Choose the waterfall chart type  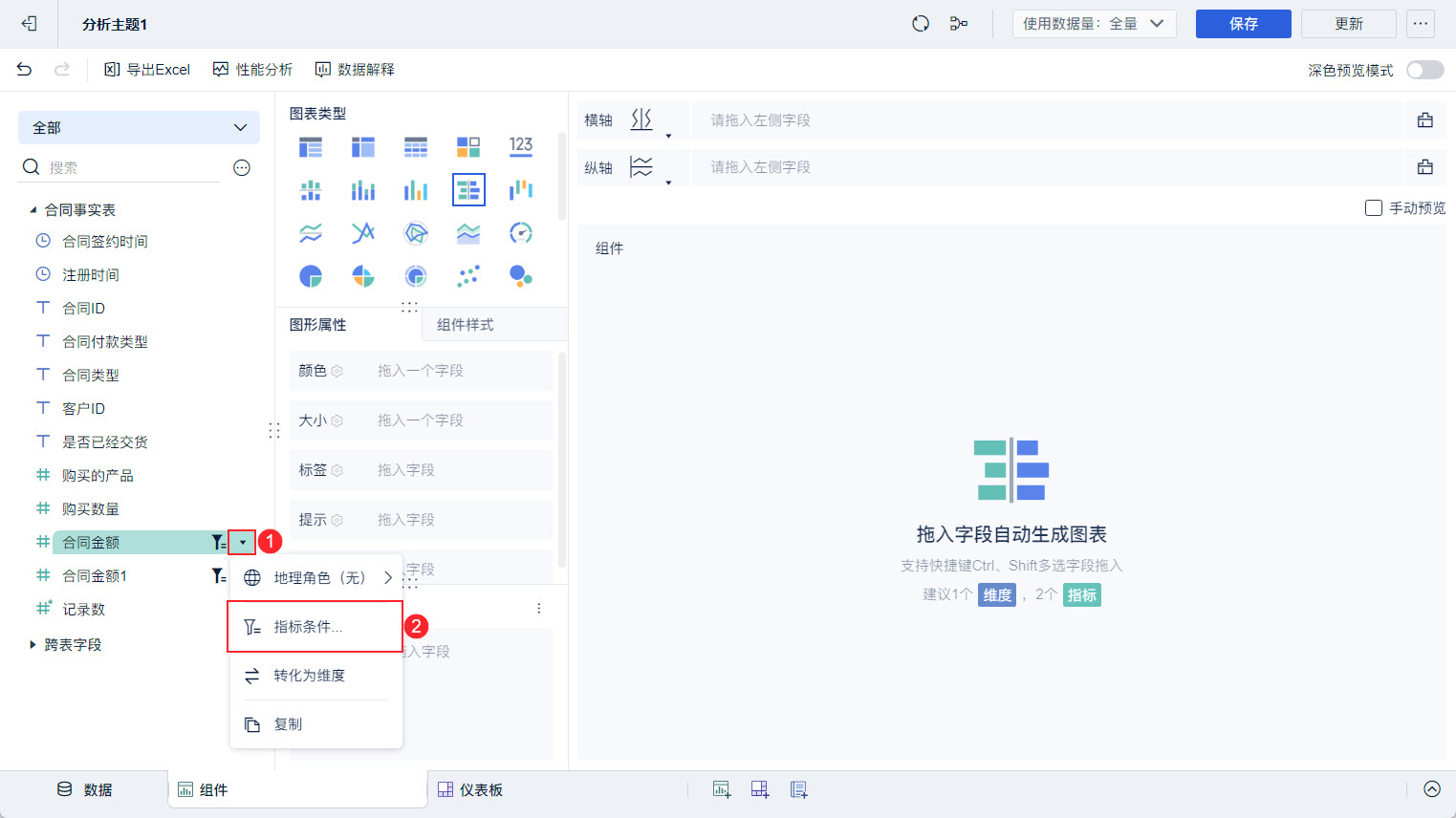[x=521, y=189]
